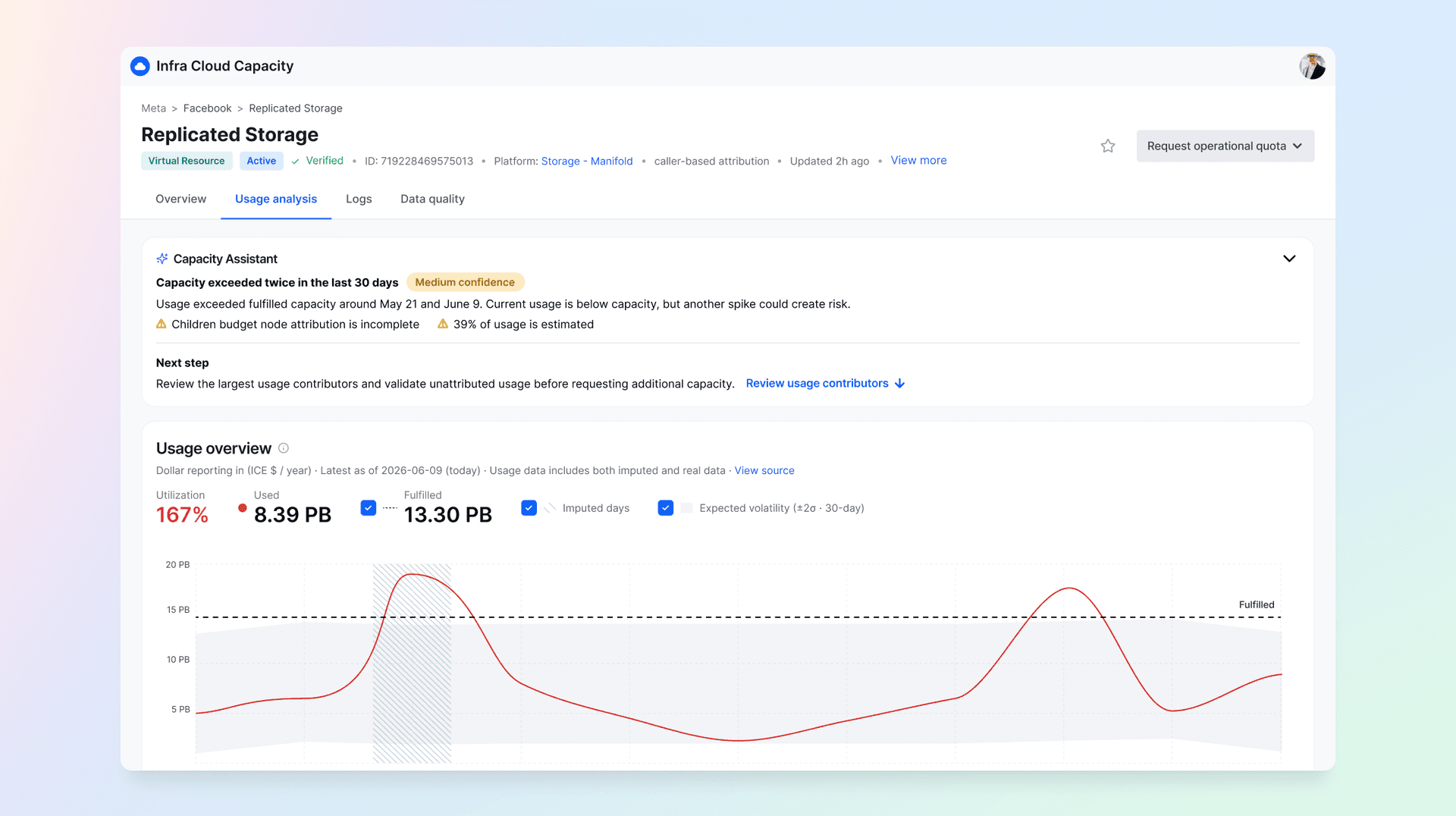The image size is (1456, 816).
Task: Click the 13.30 PB fulfilled value
Action: pos(448,515)
